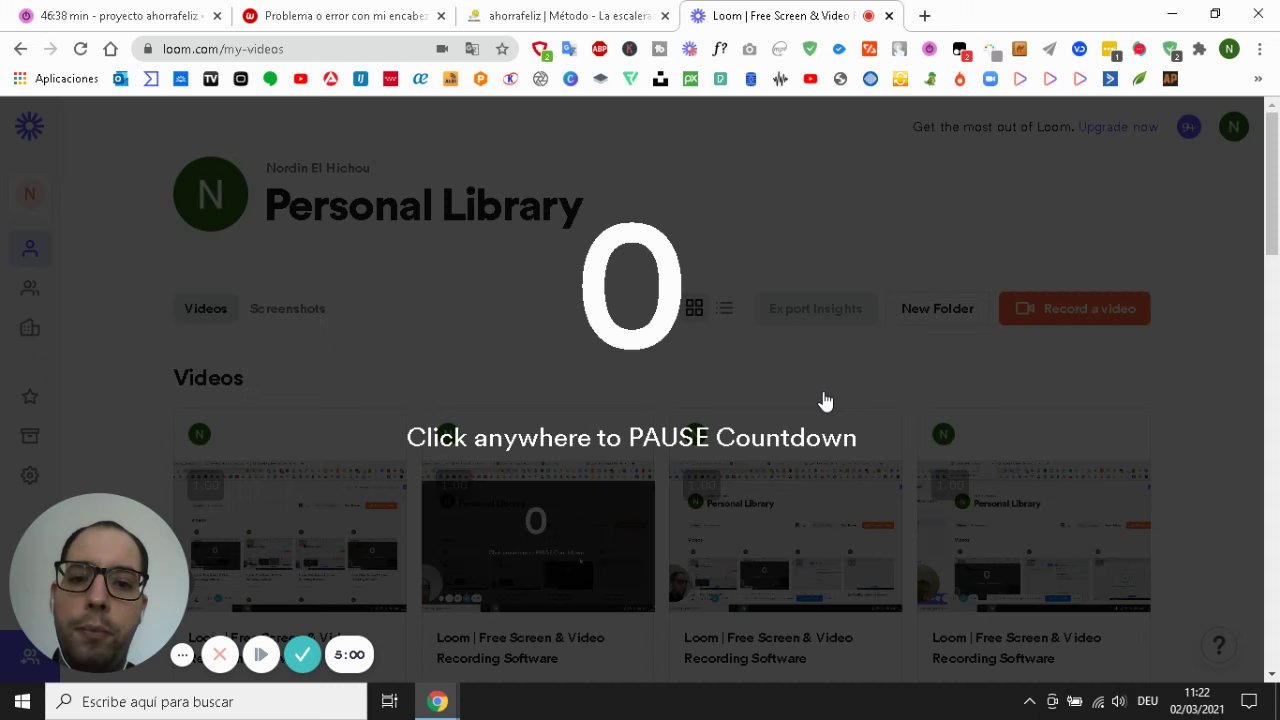This screenshot has width=1280, height=720.
Task: Open the Archive box icon in the sidebar
Action: [x=30, y=436]
